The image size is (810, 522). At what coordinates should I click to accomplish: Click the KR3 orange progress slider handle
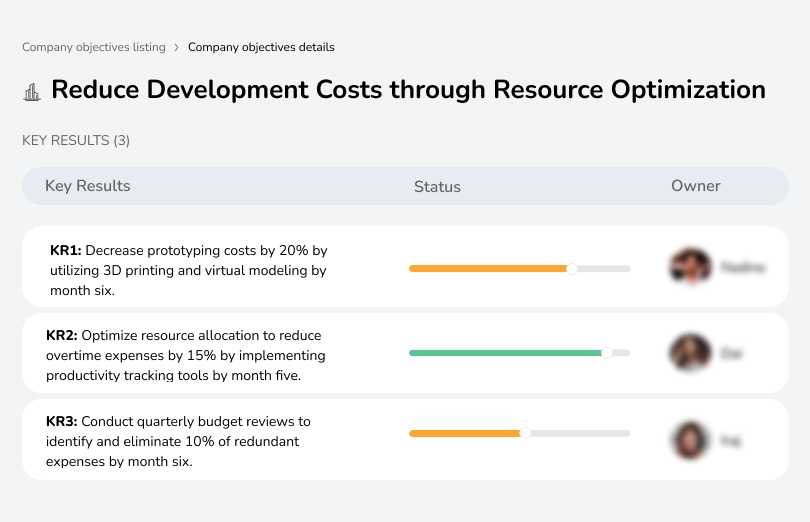[525, 433]
